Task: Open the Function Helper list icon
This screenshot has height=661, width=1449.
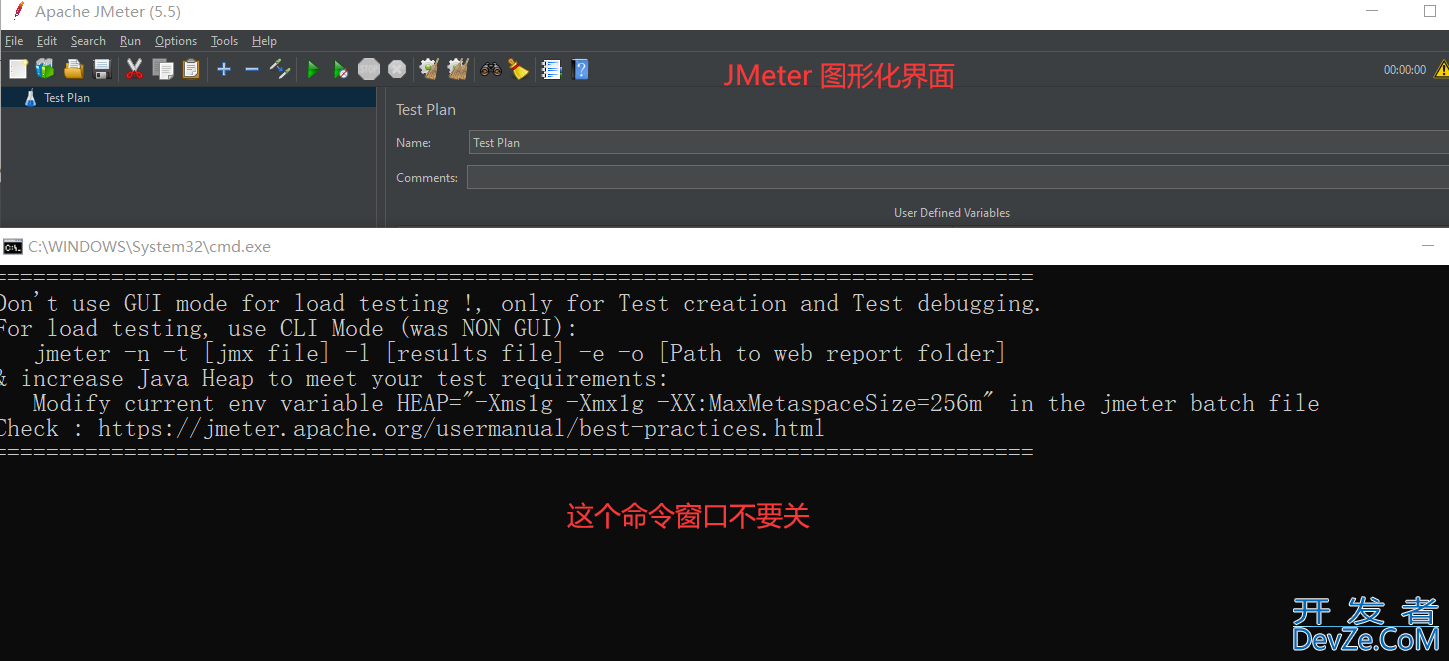Action: pos(551,69)
